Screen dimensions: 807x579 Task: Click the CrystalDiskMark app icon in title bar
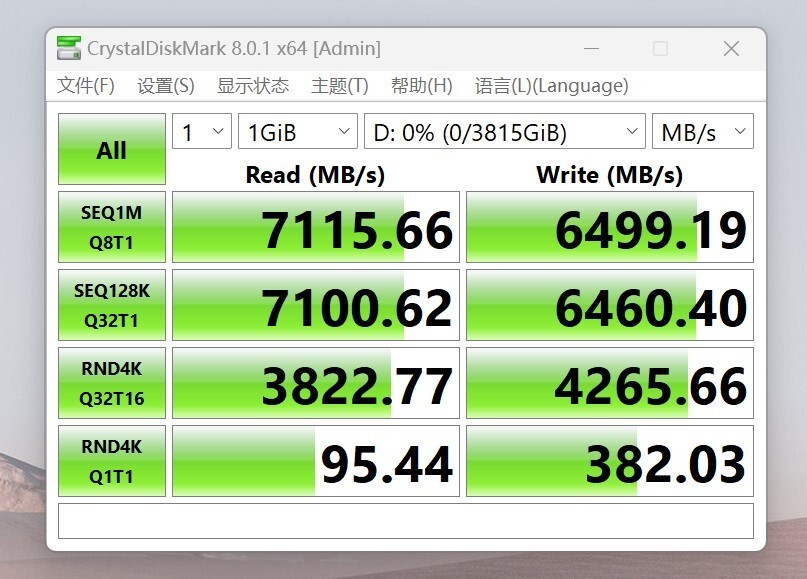tap(69, 48)
